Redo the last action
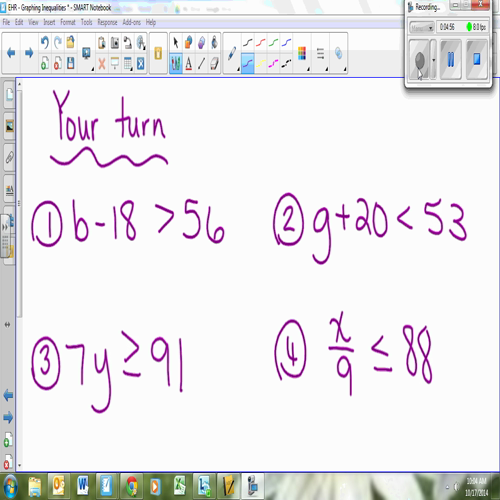 click(x=58, y=42)
